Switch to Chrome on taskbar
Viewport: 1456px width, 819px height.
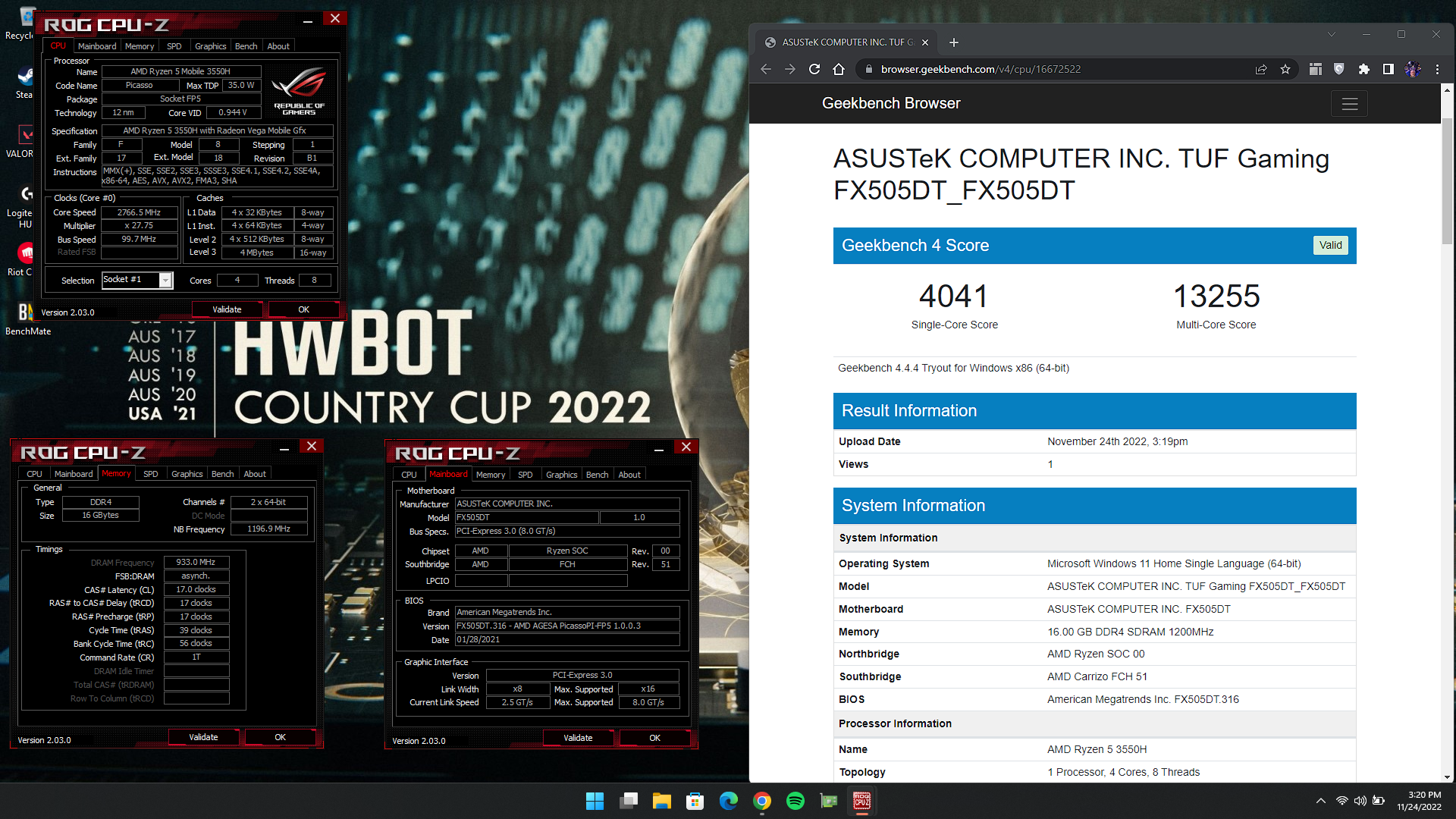pyautogui.click(x=762, y=801)
